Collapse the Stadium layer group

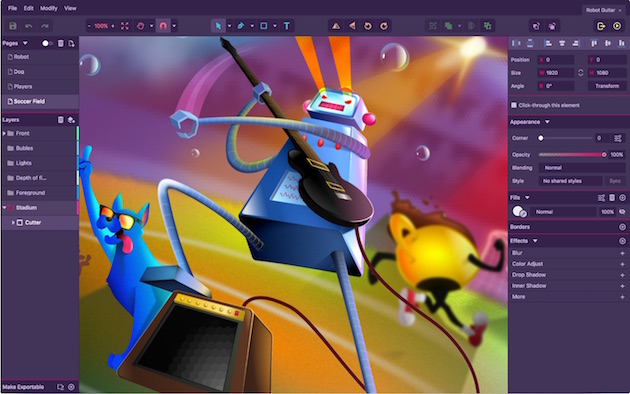click(x=4, y=208)
